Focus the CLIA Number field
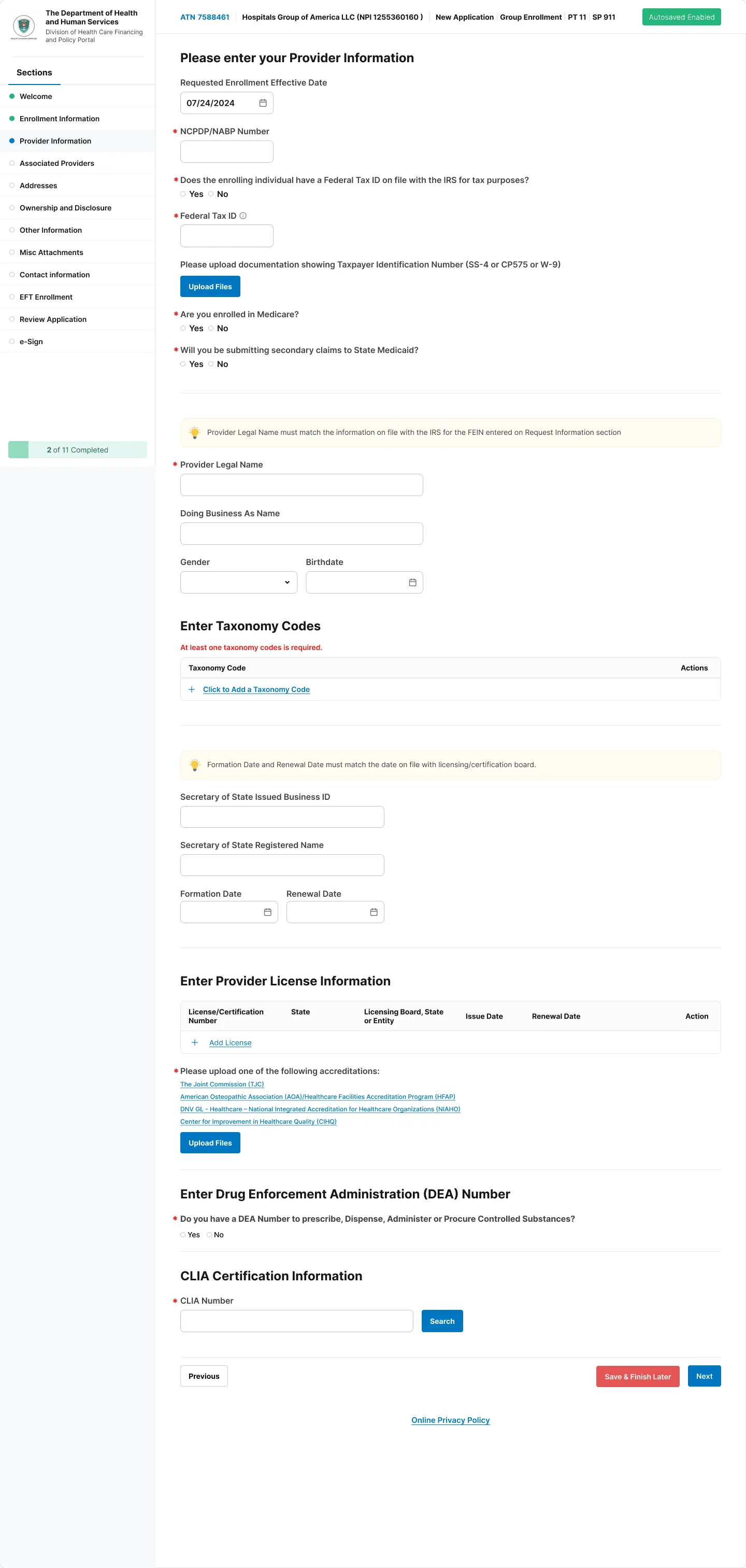Viewport: 746px width, 1568px height. pos(296,1321)
